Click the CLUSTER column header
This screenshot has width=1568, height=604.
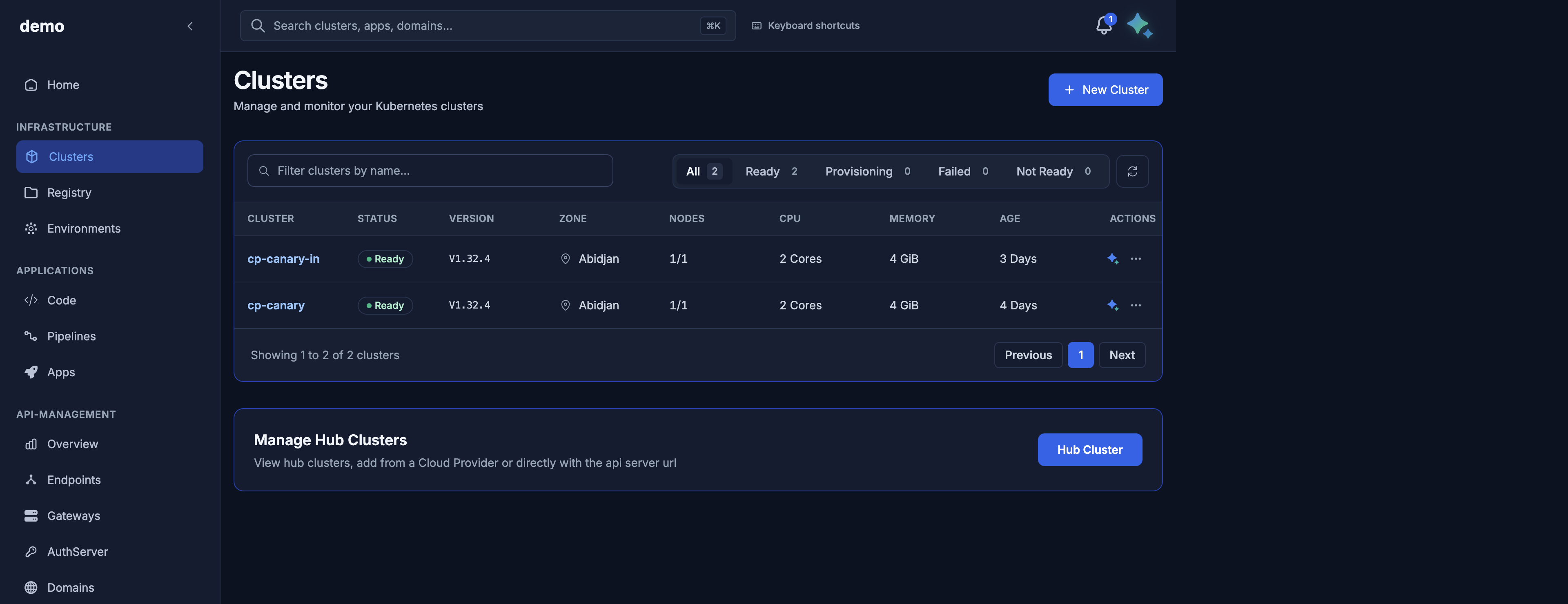coord(270,218)
